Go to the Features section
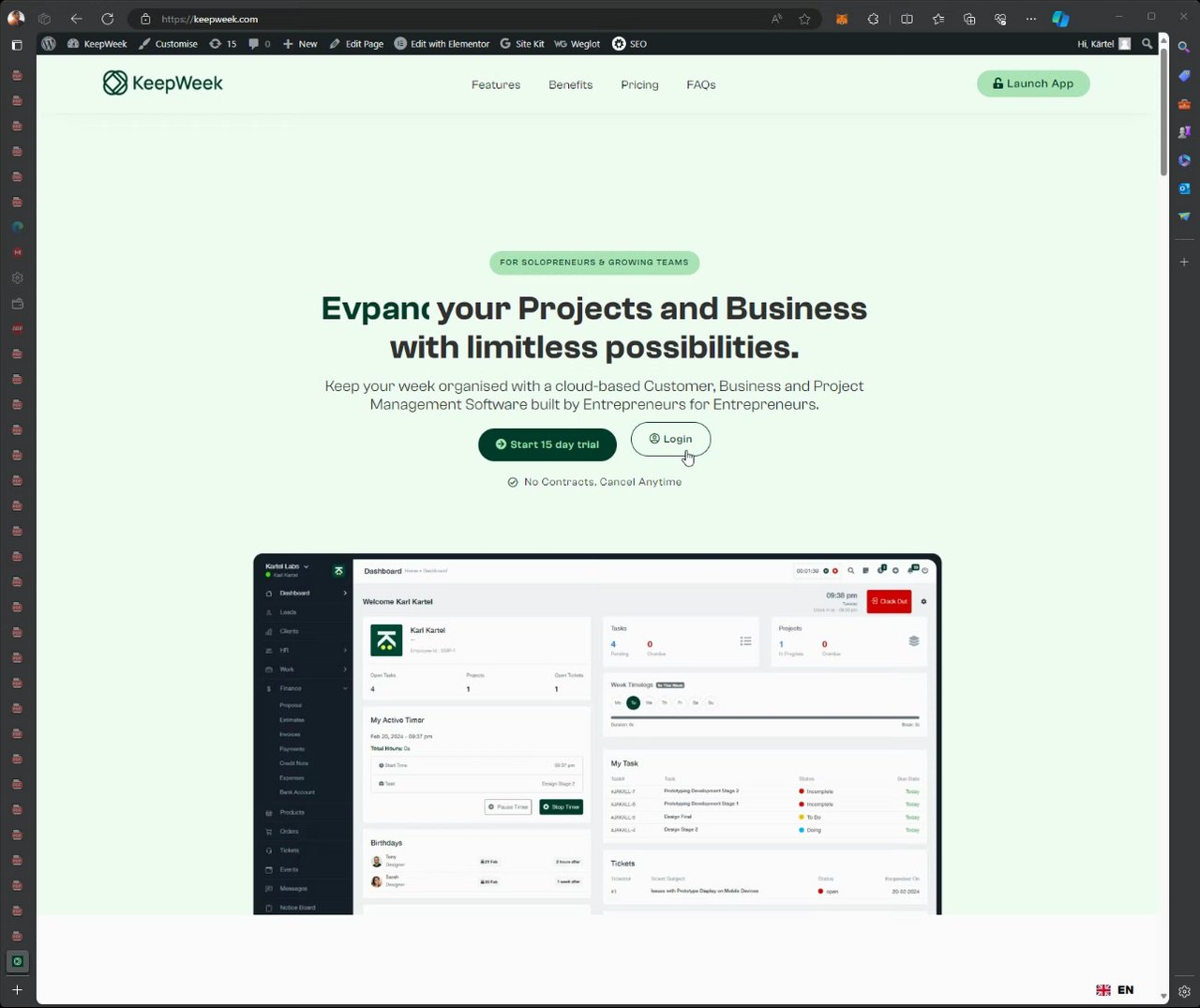The height and width of the screenshot is (1008, 1200). pyautogui.click(x=496, y=84)
